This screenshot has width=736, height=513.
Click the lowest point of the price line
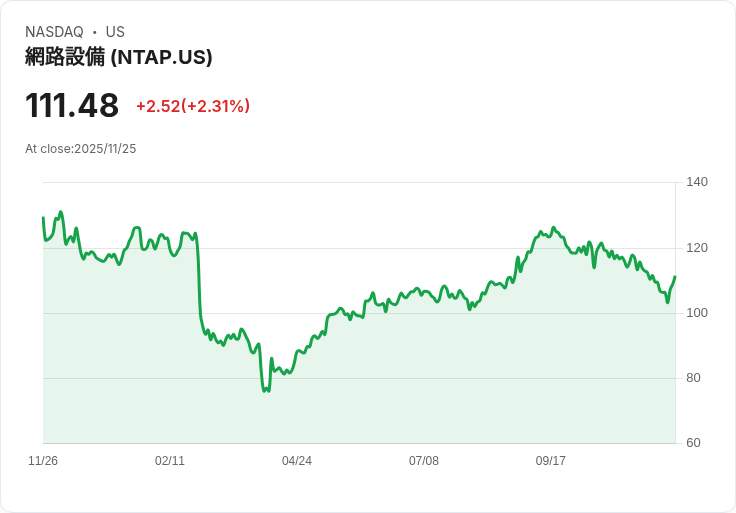point(265,391)
